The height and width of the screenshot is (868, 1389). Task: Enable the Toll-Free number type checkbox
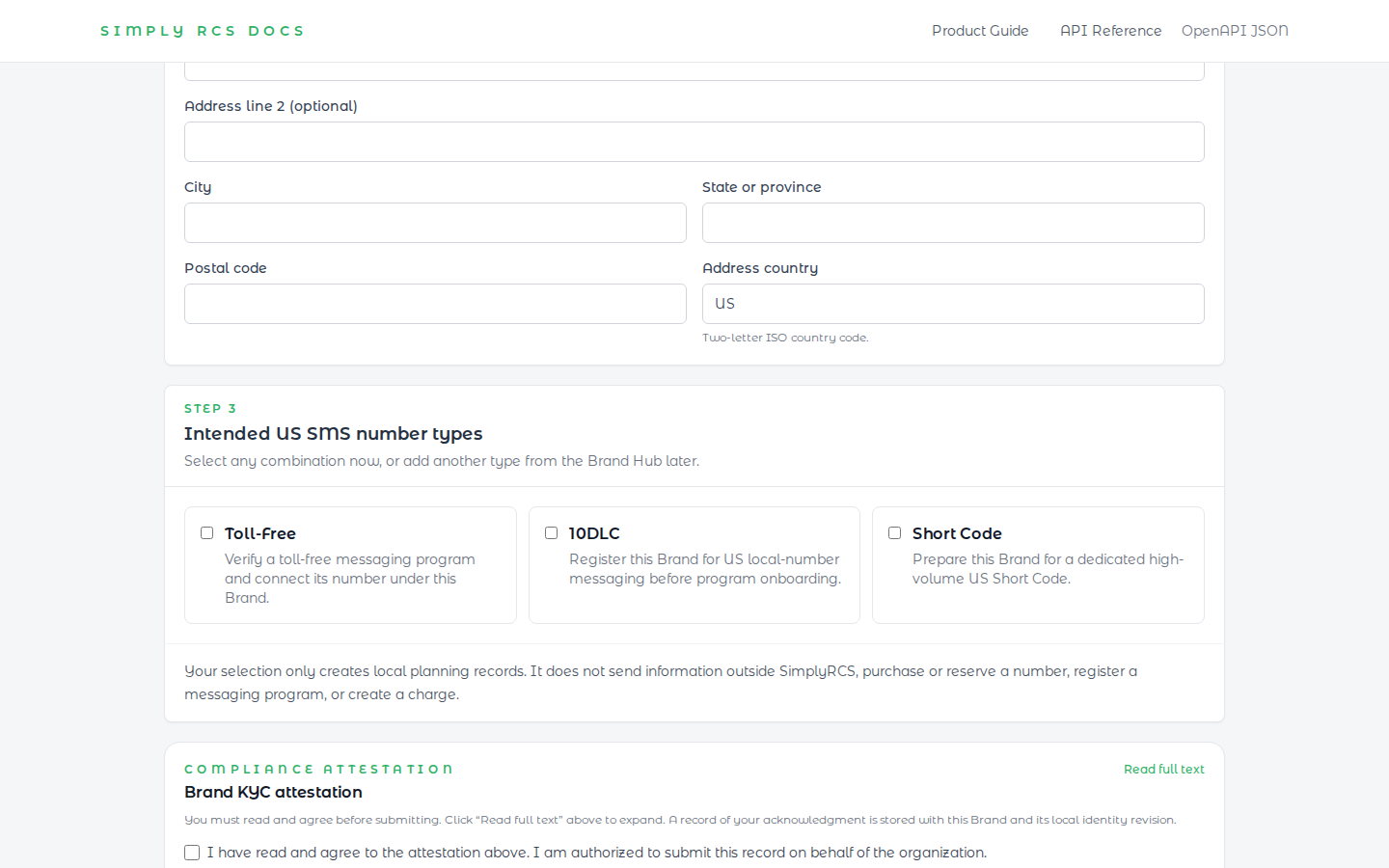click(206, 533)
